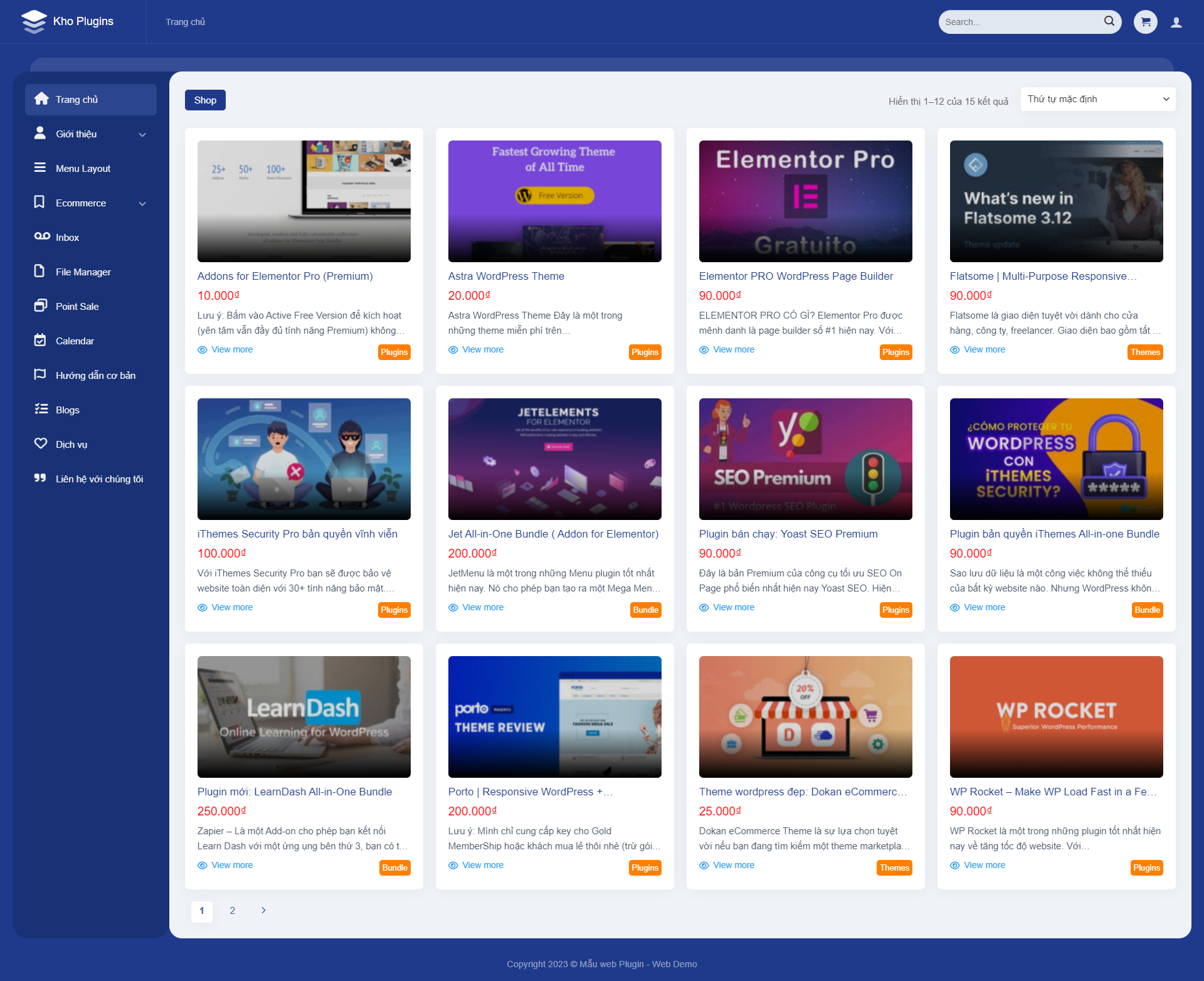The height and width of the screenshot is (981, 1204).
Task: Click the file icon beside File Manager
Action: pyautogui.click(x=40, y=271)
